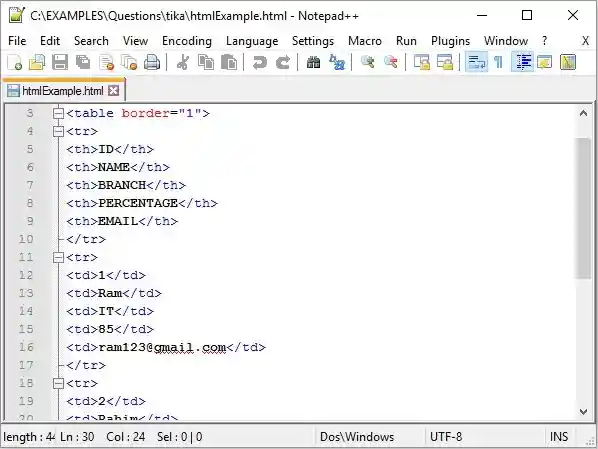The width and height of the screenshot is (598, 449).
Task: Click the Cut scissors icon
Action: 183,62
